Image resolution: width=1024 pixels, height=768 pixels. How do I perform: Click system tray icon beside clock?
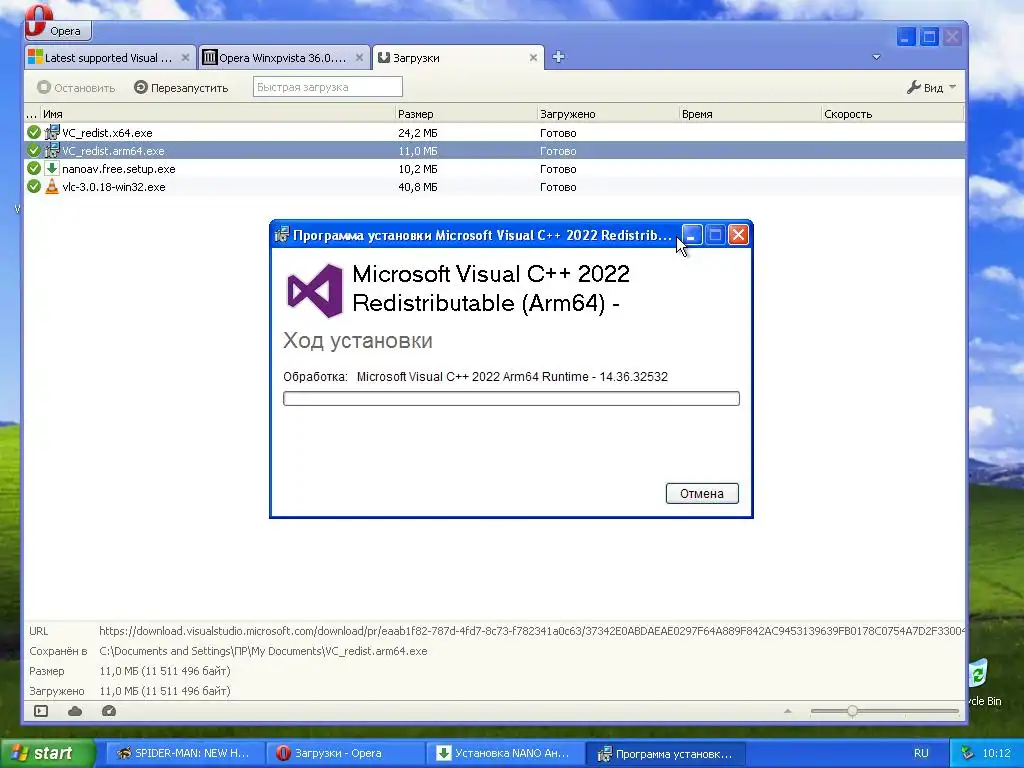click(968, 753)
